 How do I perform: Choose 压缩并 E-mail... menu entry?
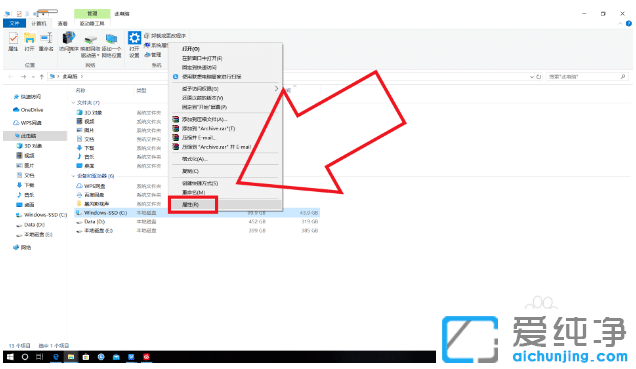(225, 137)
